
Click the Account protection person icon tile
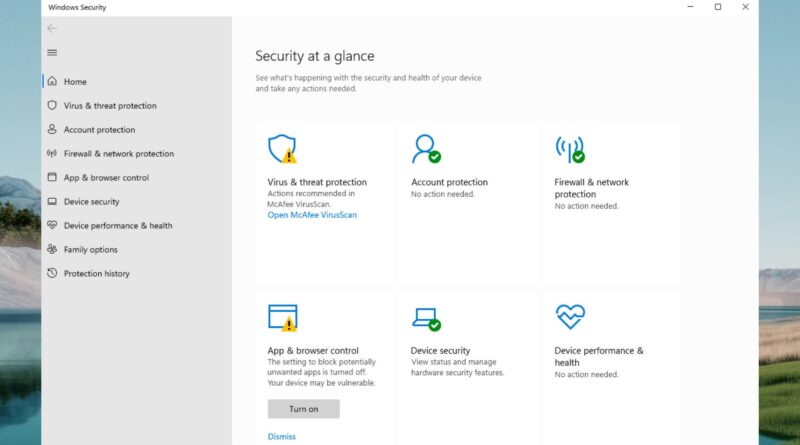(x=426, y=149)
